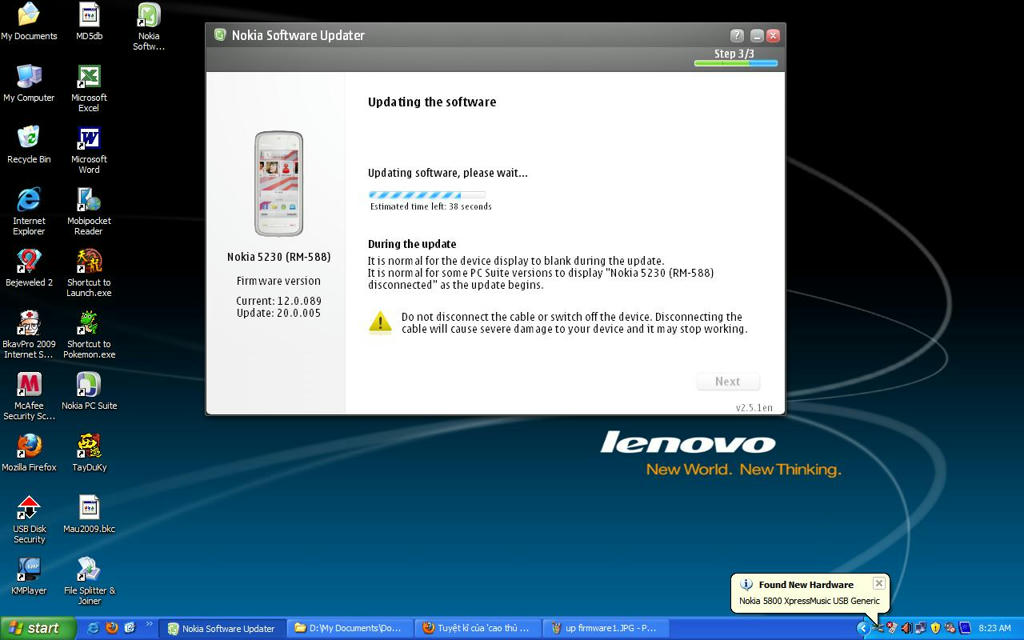Viewport: 1024px width, 640px height.
Task: Select the Shortcut to Pokemon.exe icon
Action: pos(89,335)
